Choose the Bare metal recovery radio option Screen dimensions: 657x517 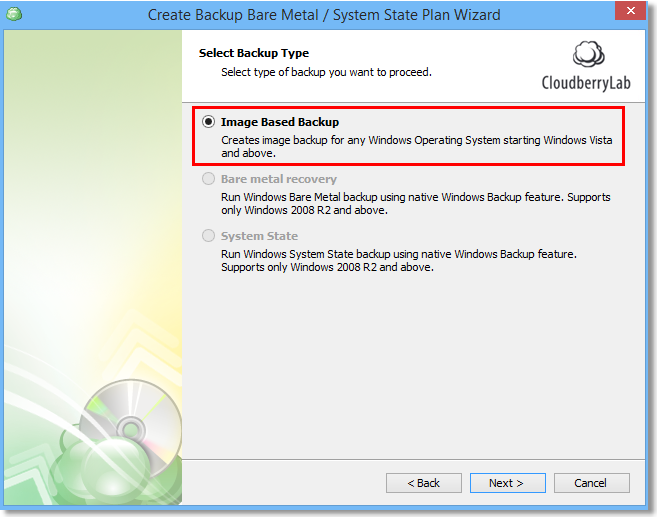208,179
